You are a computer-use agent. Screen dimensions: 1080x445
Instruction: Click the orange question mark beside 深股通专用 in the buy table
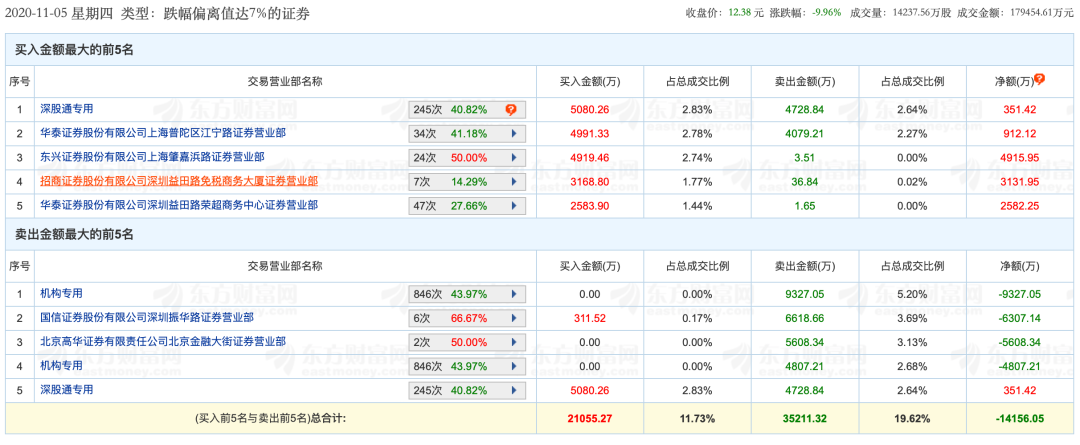click(510, 109)
